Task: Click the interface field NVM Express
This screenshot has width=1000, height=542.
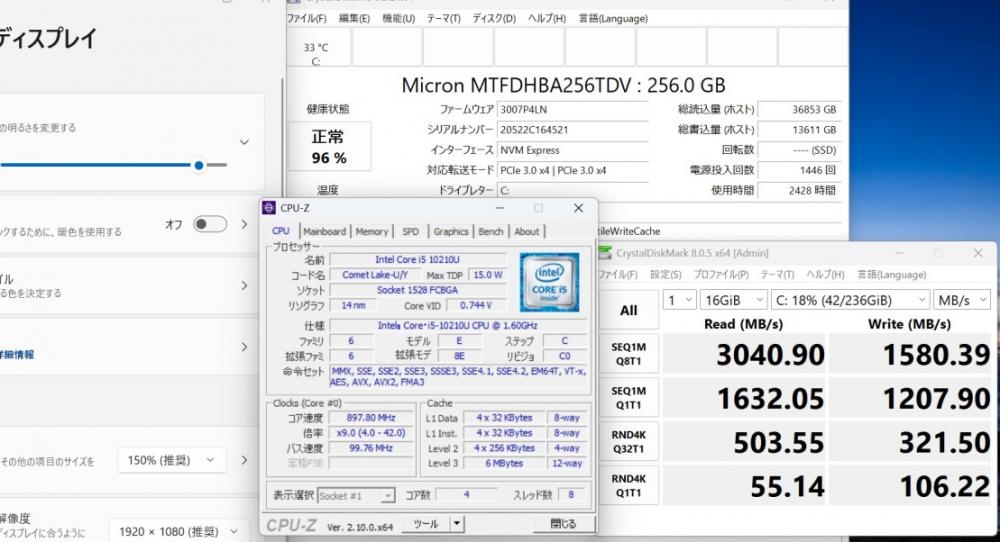Action: (573, 150)
